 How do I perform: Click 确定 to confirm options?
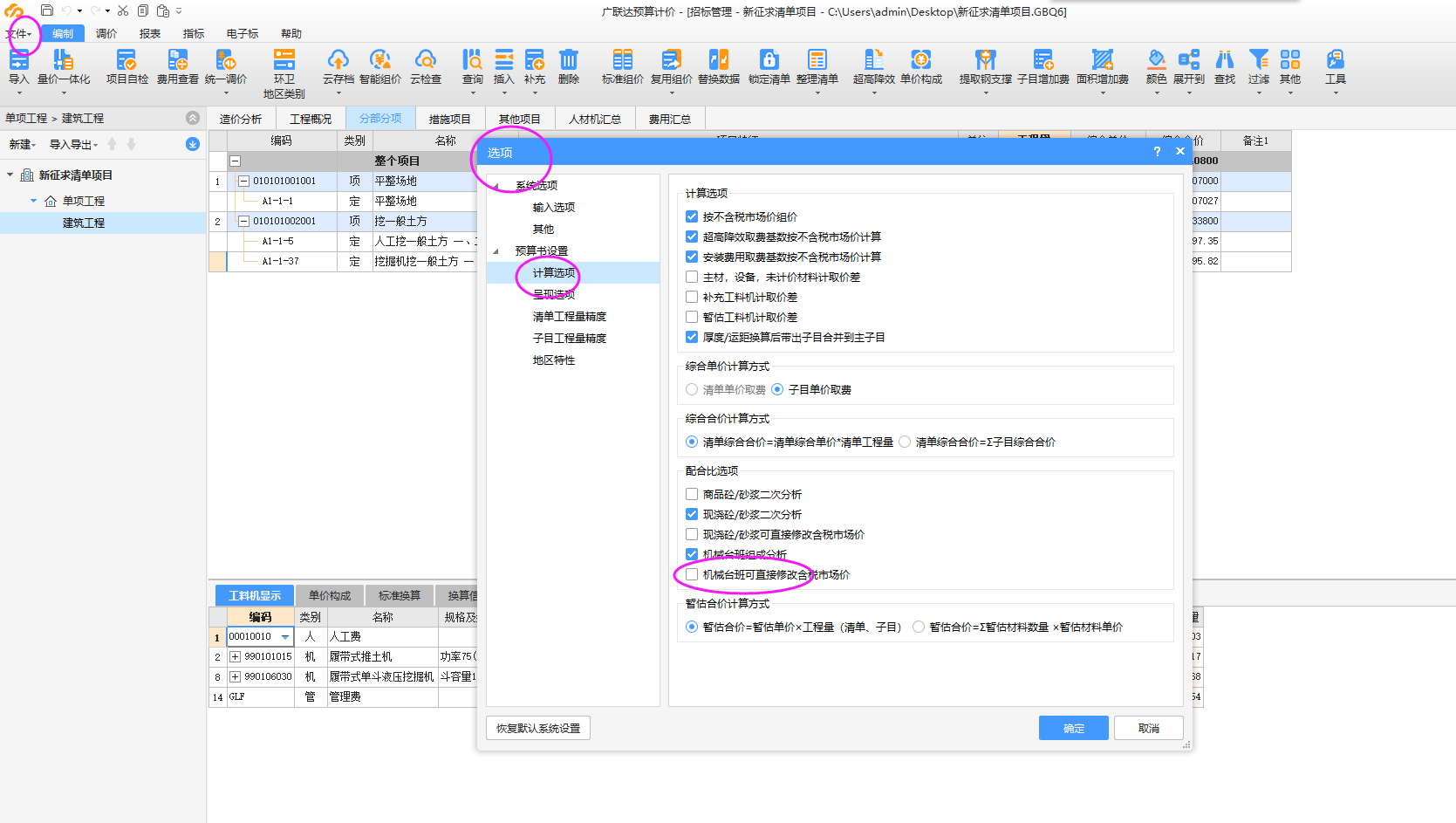point(1074,728)
